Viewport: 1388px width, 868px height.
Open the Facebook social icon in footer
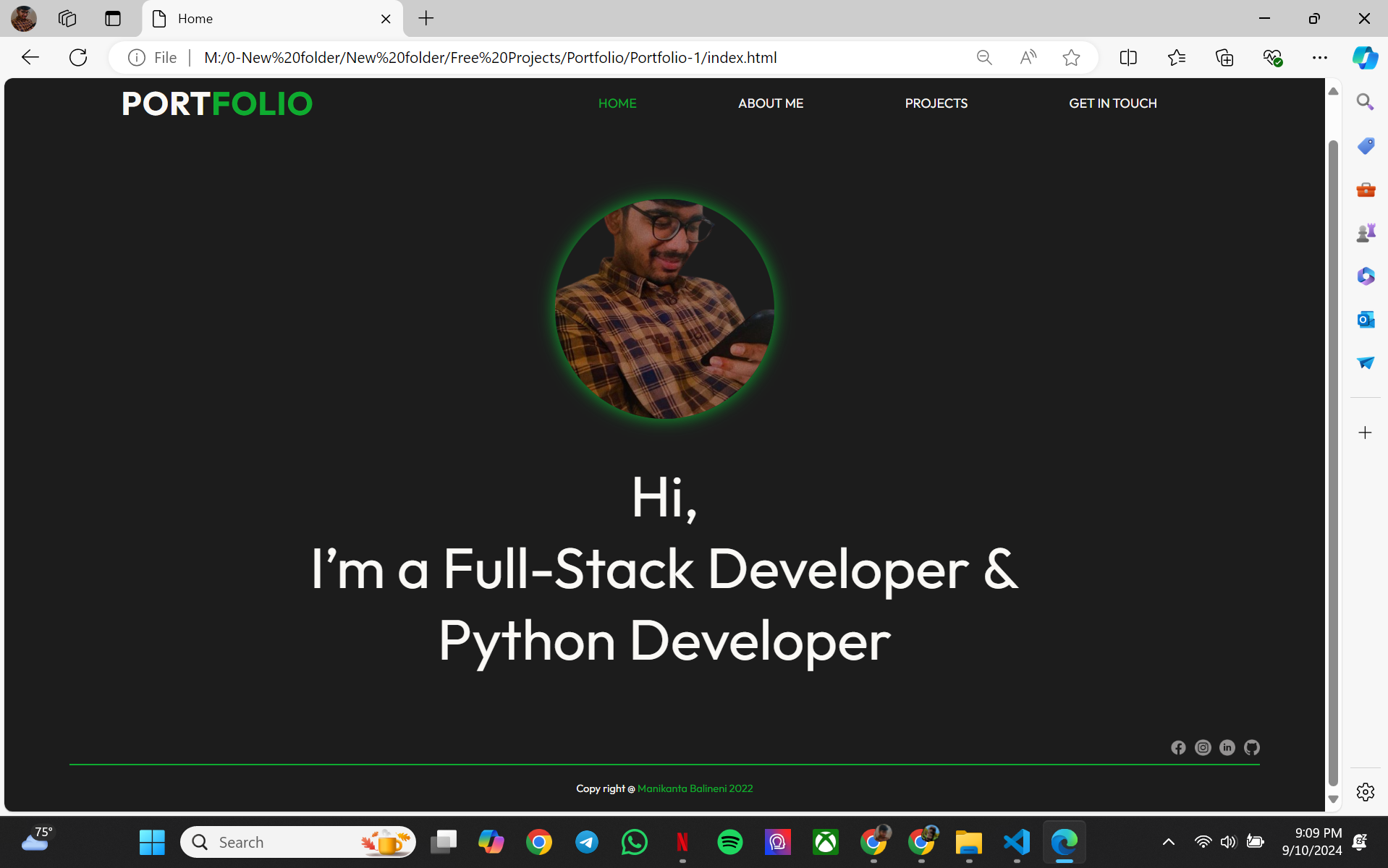pyautogui.click(x=1178, y=747)
